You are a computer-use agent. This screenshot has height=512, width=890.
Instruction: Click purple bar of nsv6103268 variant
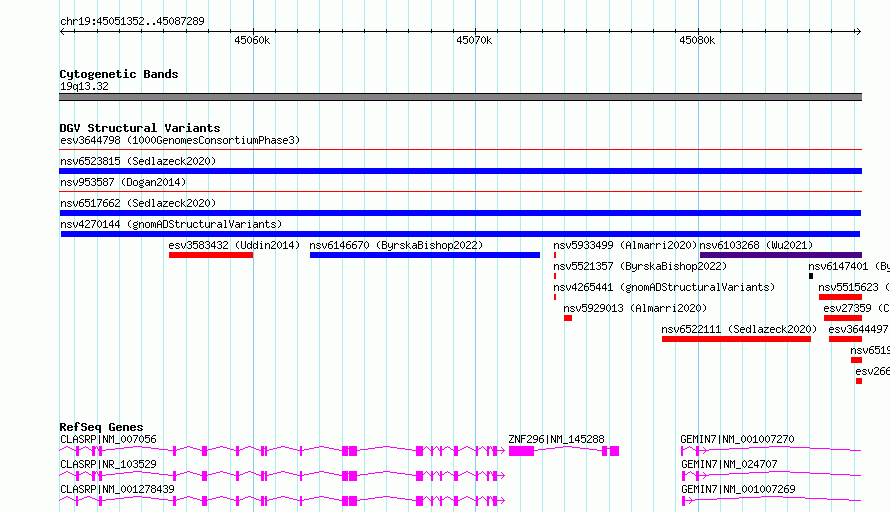[781, 255]
